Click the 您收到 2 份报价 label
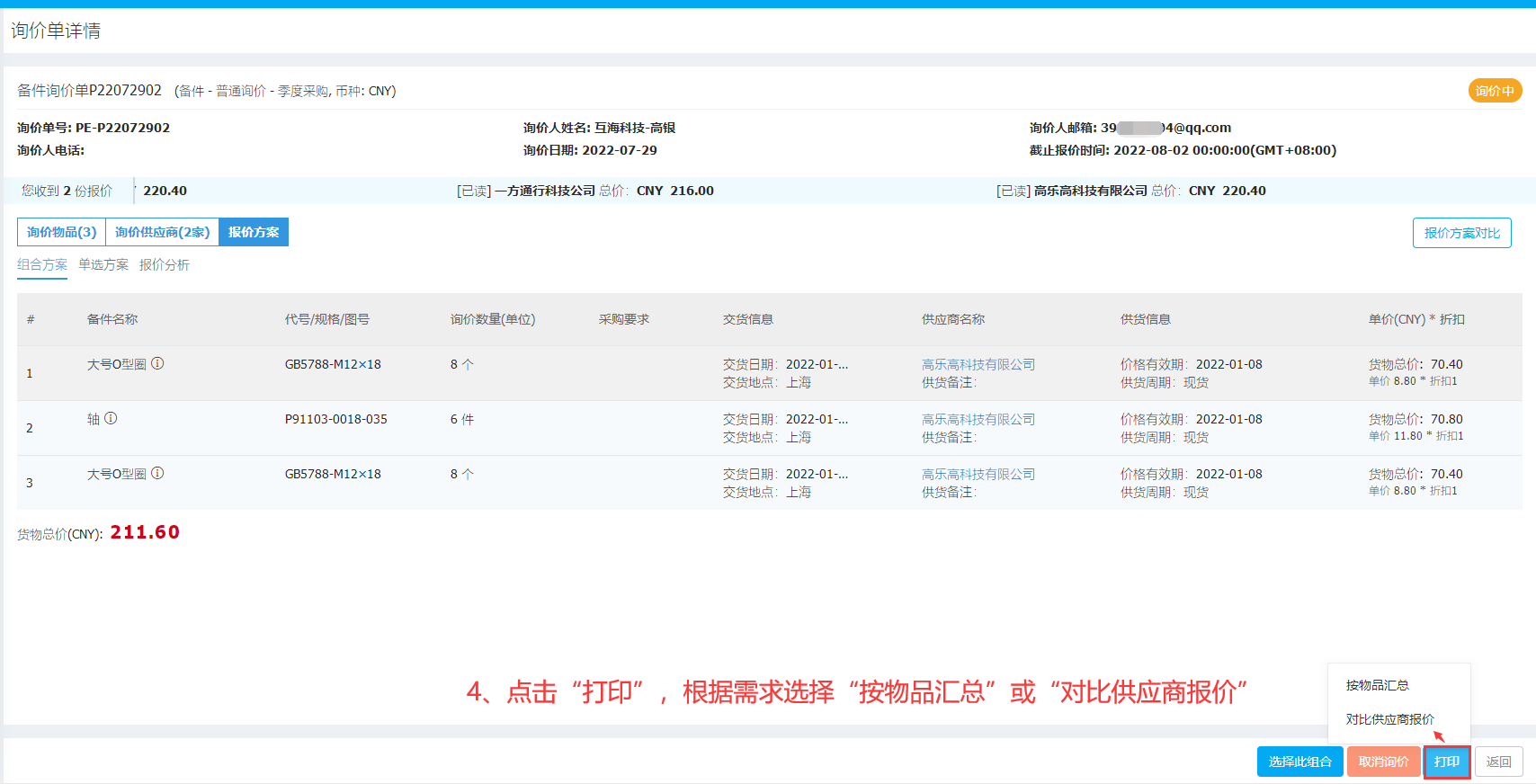 tap(67, 191)
